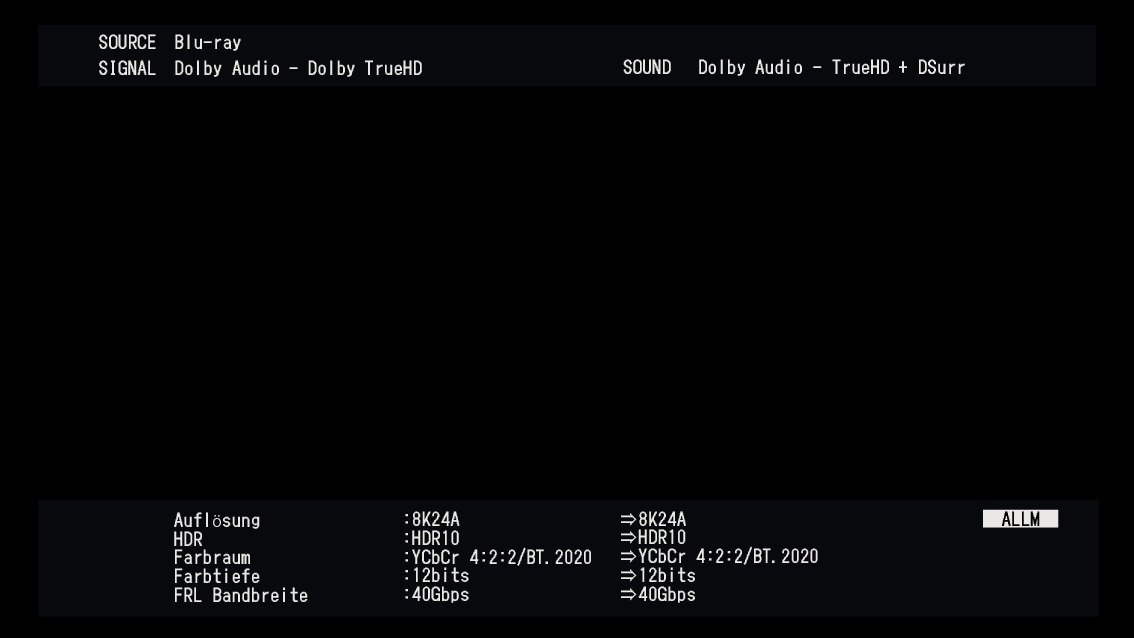Screen dimensions: 1134x638
Task: Select output color depth '⇒12bits'
Action: (658, 576)
